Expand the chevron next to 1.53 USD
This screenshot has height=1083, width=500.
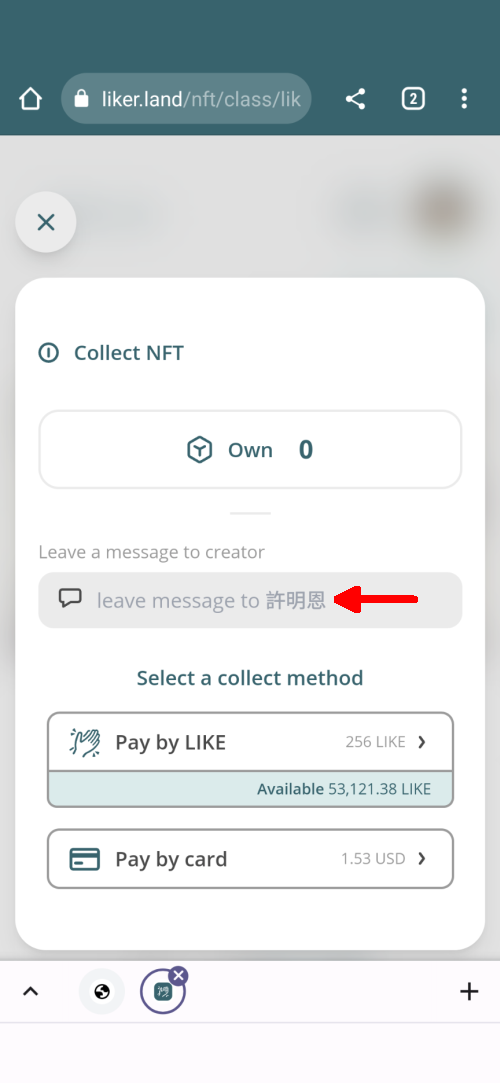point(422,859)
